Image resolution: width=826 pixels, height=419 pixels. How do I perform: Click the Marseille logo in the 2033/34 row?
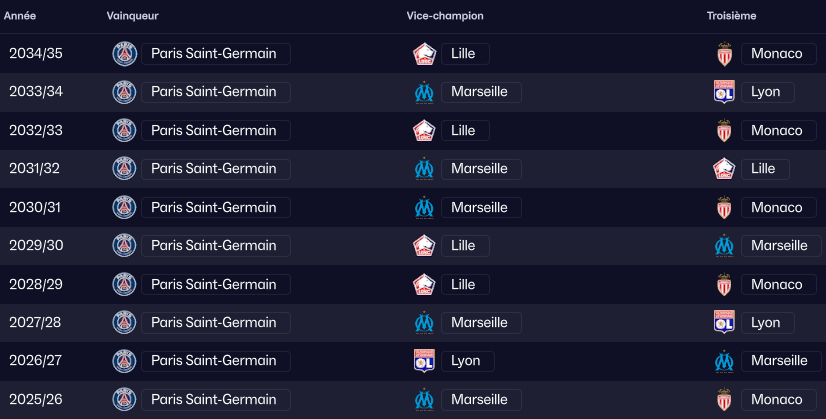coord(424,92)
